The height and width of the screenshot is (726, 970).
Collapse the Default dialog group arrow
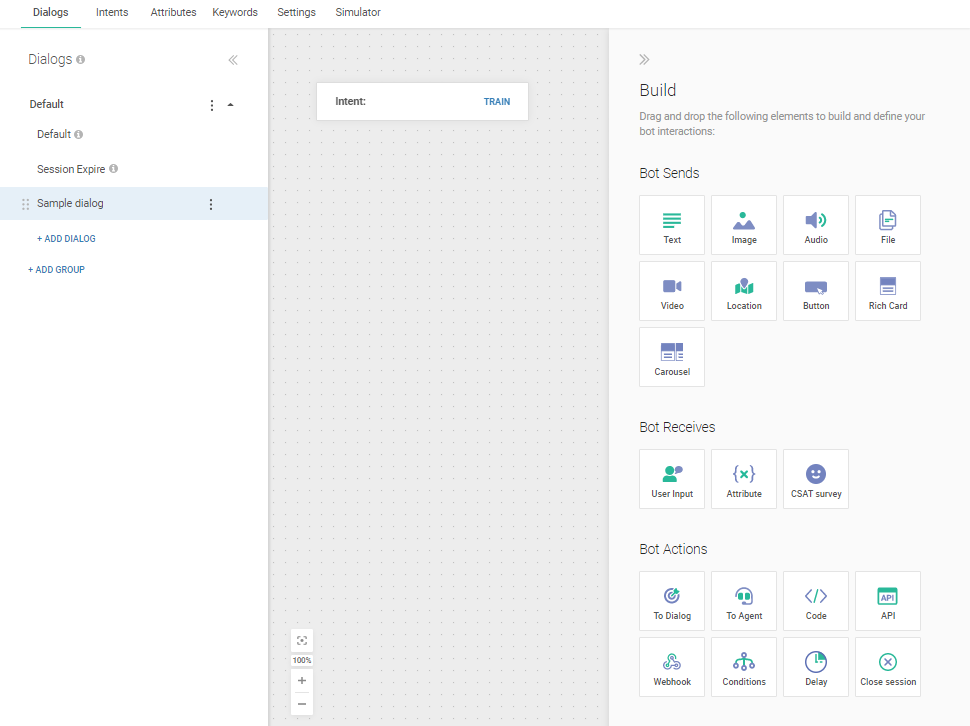pyautogui.click(x=231, y=105)
